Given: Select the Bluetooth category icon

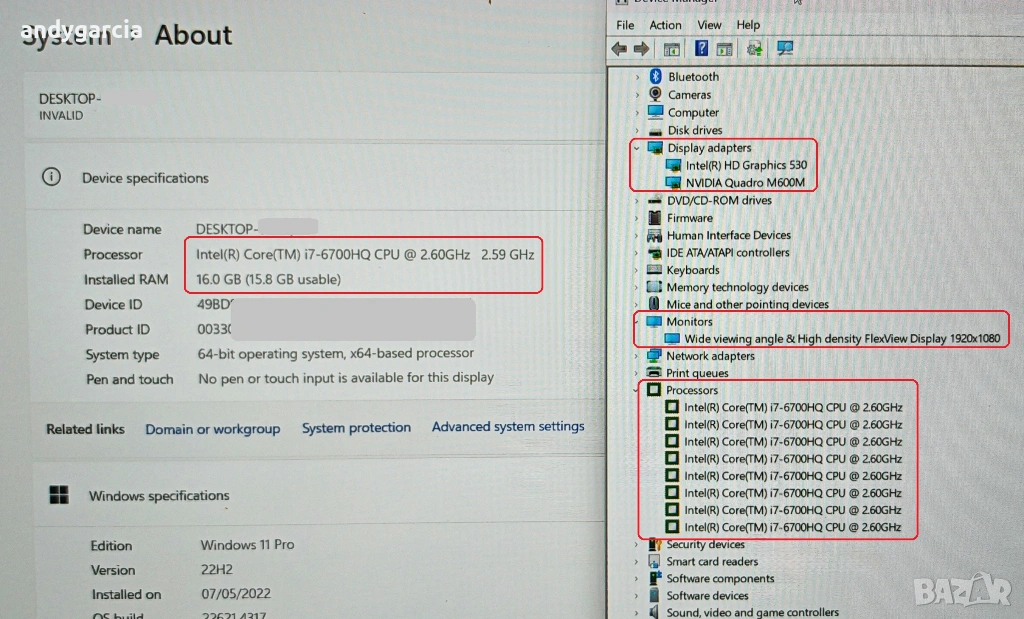Looking at the screenshot, I should click(x=655, y=77).
